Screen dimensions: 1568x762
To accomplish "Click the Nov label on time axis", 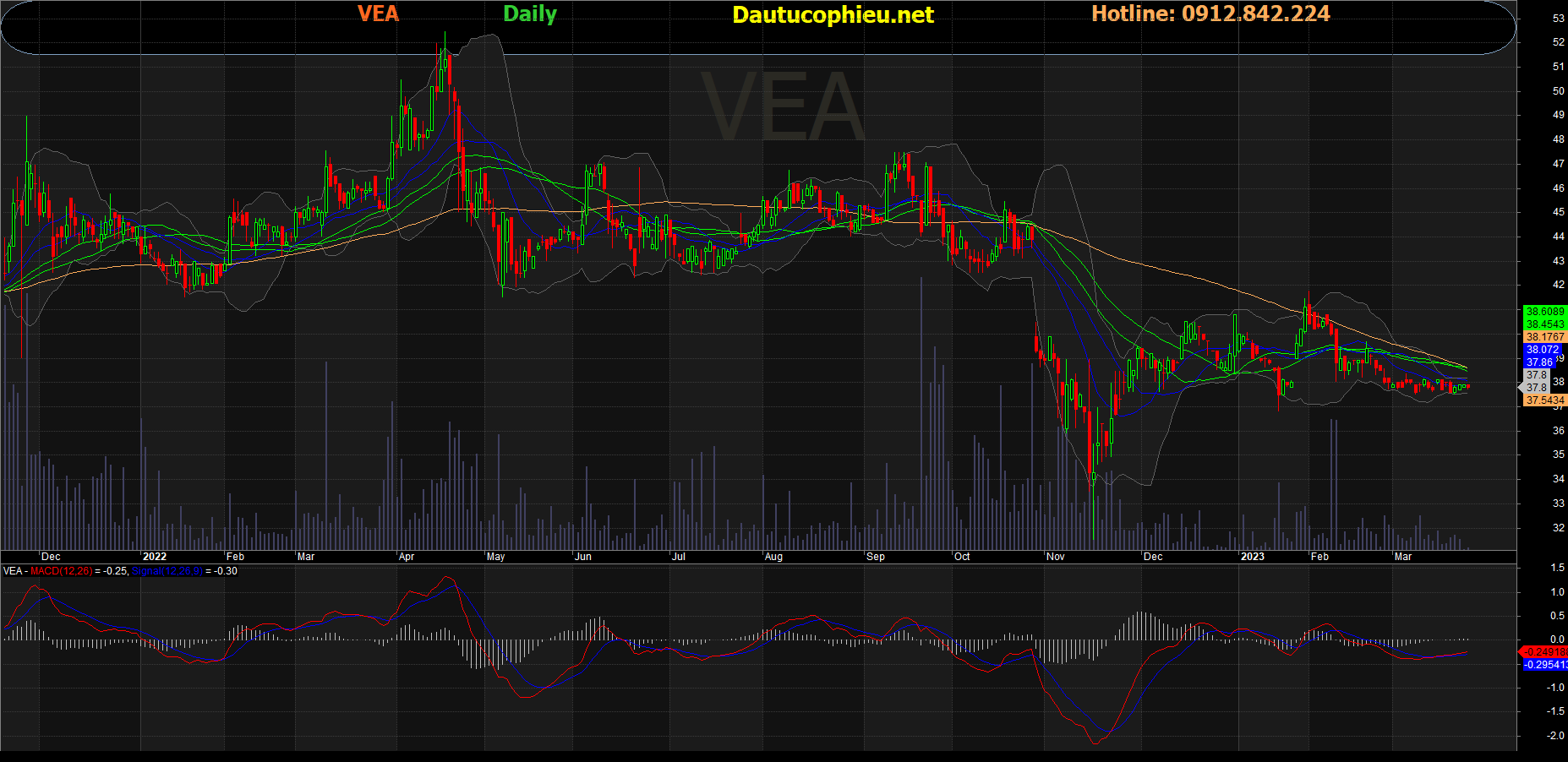I will click(x=1056, y=557).
